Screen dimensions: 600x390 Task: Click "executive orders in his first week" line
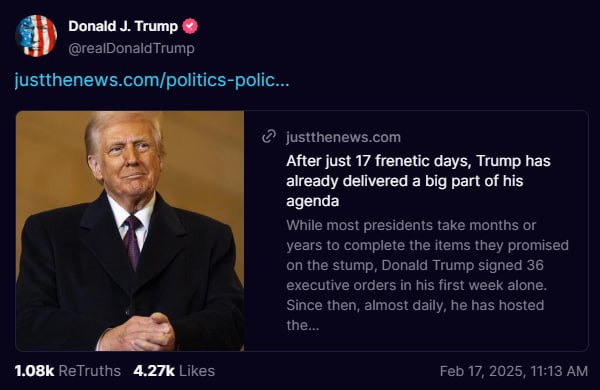pyautogui.click(x=416, y=285)
